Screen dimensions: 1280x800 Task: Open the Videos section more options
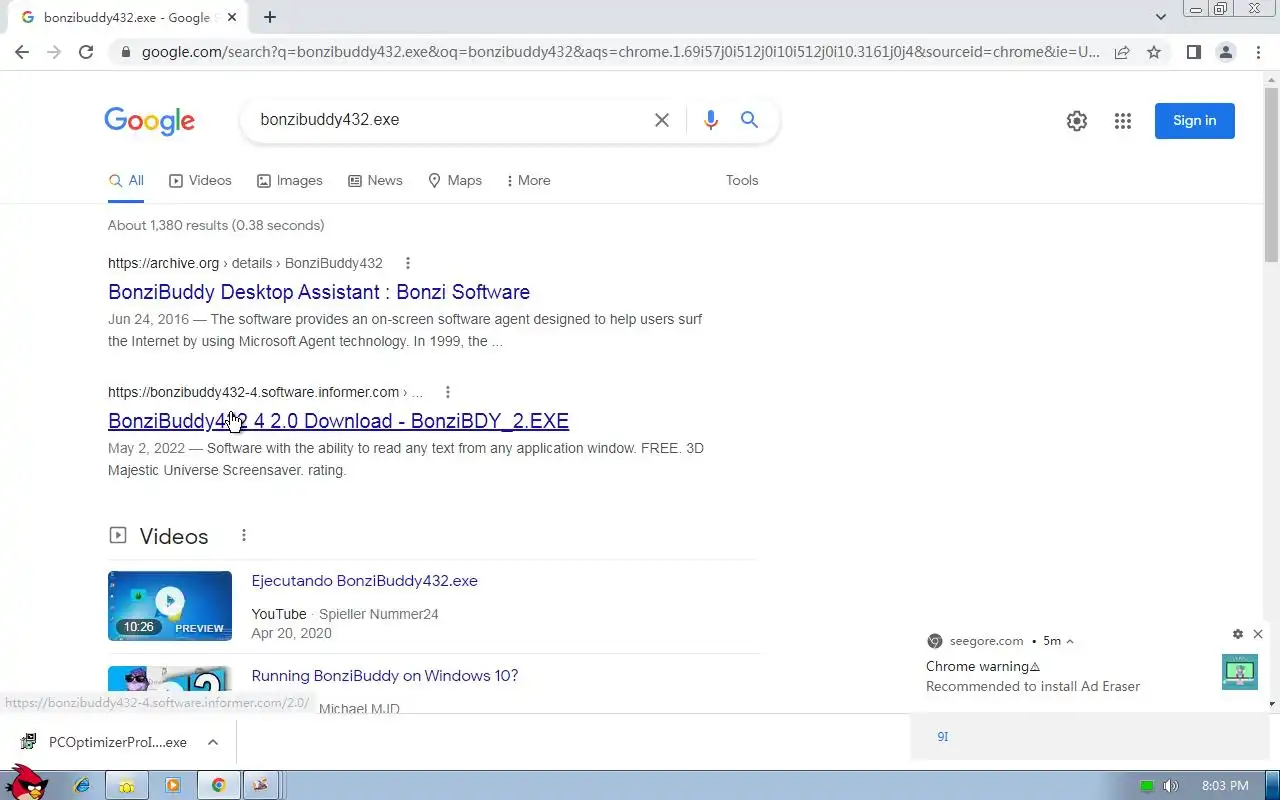[244, 536]
